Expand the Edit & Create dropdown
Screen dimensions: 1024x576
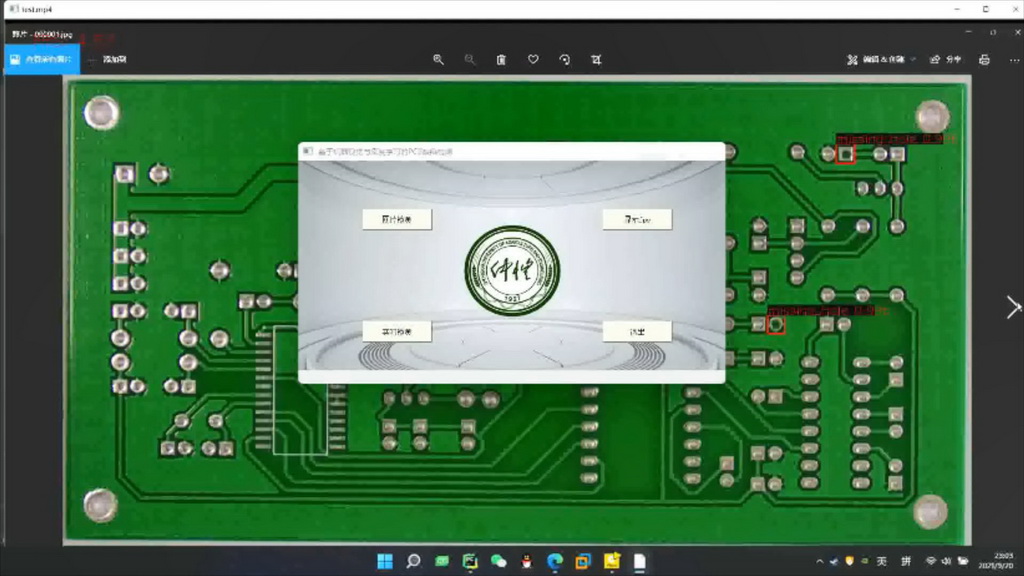883,60
